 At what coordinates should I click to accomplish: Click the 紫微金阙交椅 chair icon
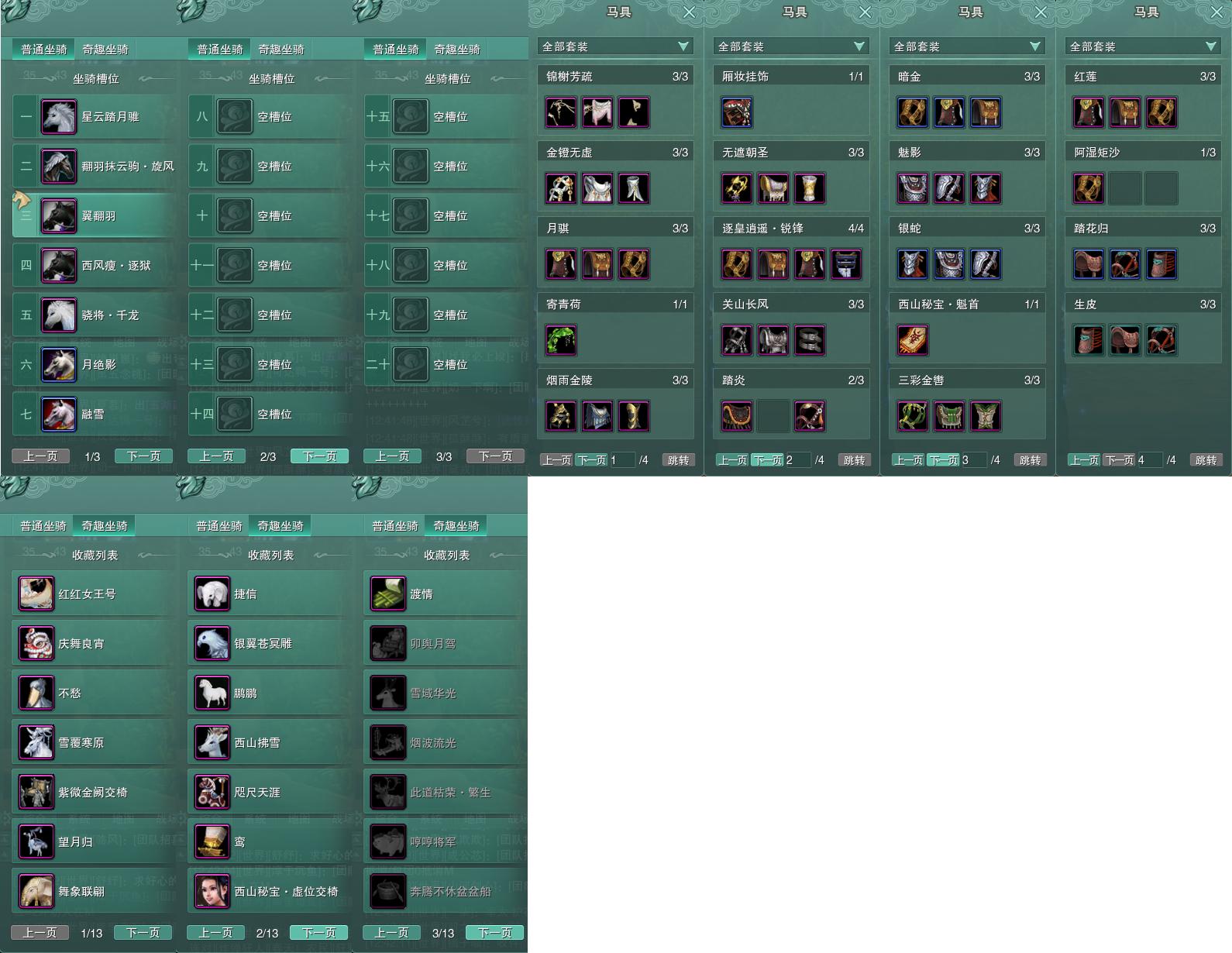36,792
